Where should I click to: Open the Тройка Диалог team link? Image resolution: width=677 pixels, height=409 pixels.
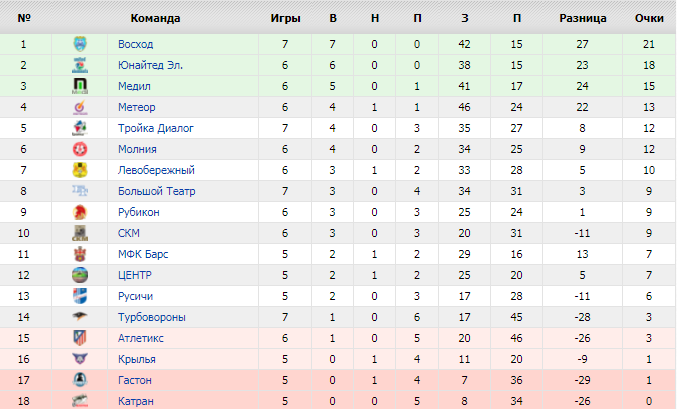(155, 128)
